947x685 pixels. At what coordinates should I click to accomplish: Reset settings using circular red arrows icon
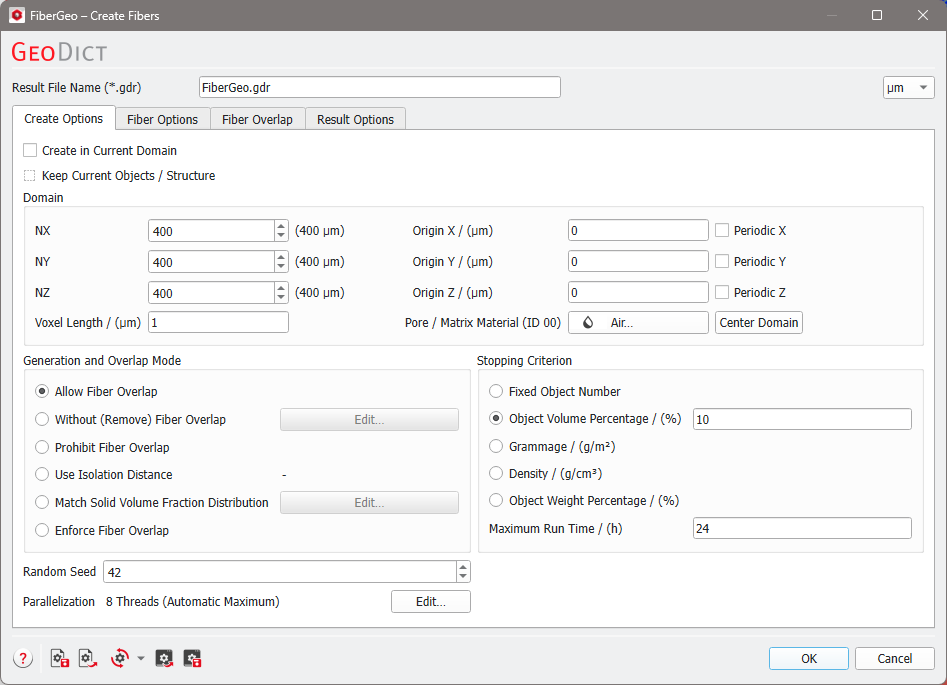(118, 658)
